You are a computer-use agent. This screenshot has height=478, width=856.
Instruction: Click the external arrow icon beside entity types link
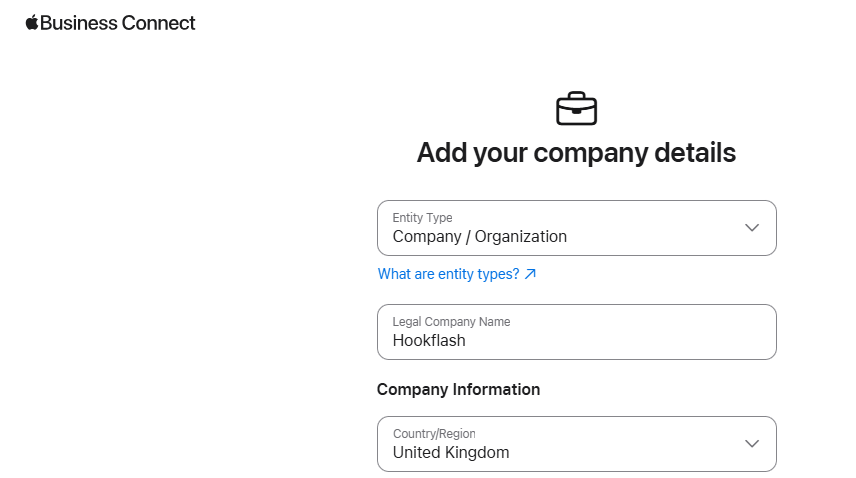530,274
